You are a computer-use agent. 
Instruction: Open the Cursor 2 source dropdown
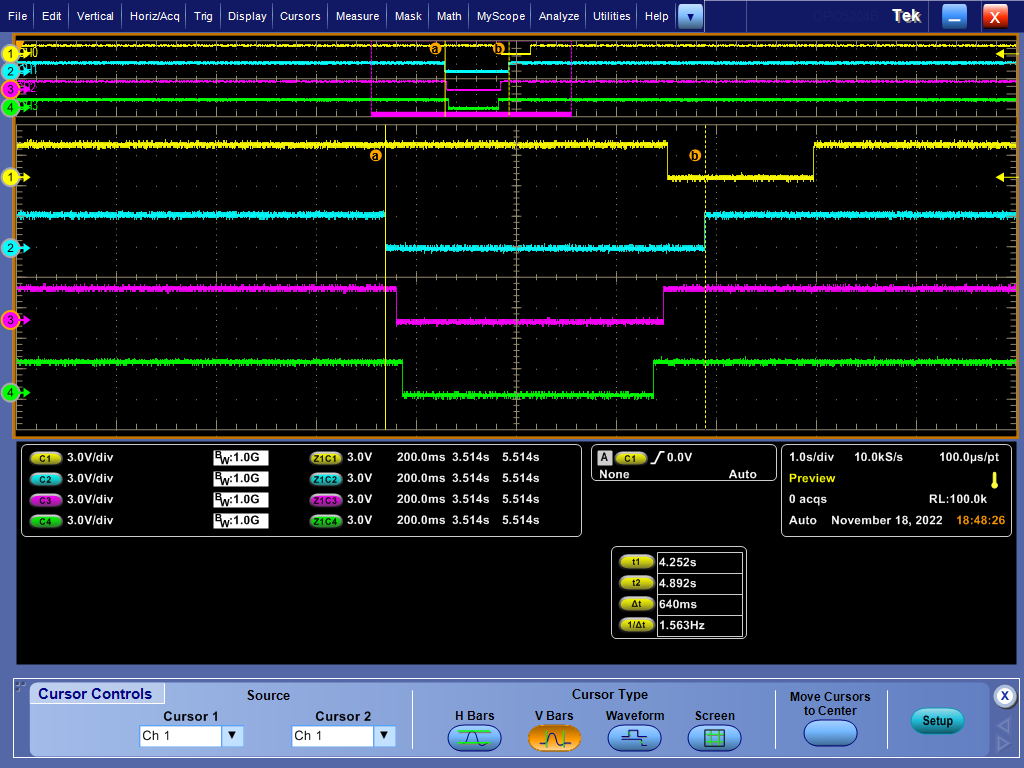point(385,736)
